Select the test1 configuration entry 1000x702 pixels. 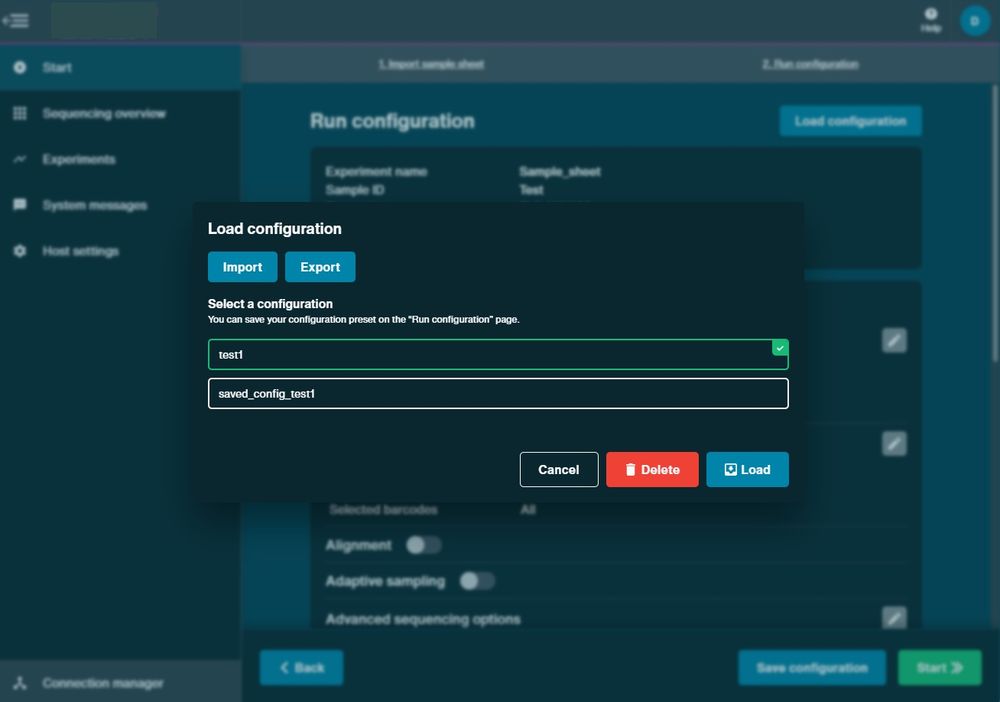click(498, 355)
